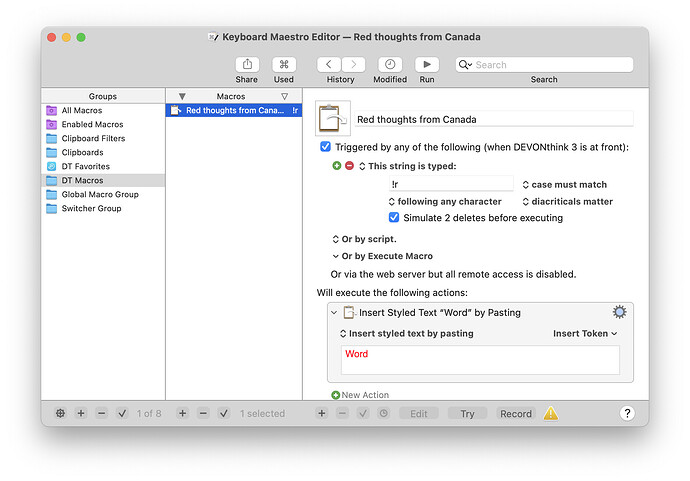Viewport: 690px width, 481px height.
Task: Go forward in History
Action: pyautogui.click(x=353, y=65)
